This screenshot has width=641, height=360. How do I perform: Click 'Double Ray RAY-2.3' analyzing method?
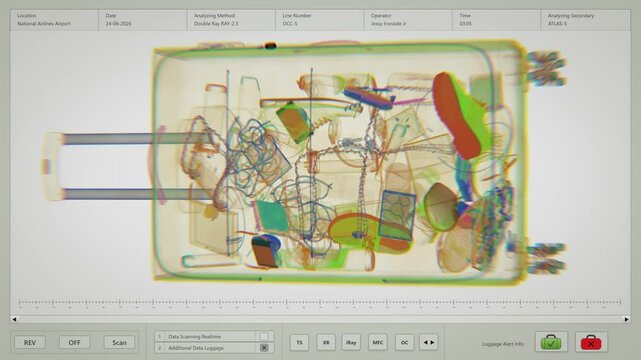point(216,24)
